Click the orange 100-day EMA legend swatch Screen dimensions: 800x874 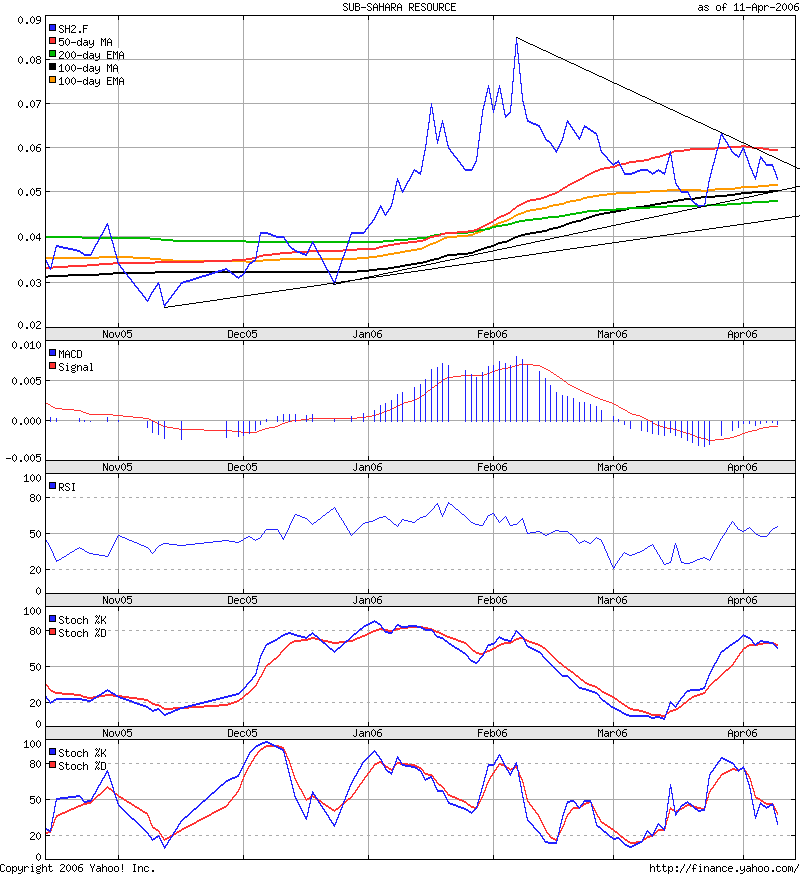pyautogui.click(x=53, y=80)
